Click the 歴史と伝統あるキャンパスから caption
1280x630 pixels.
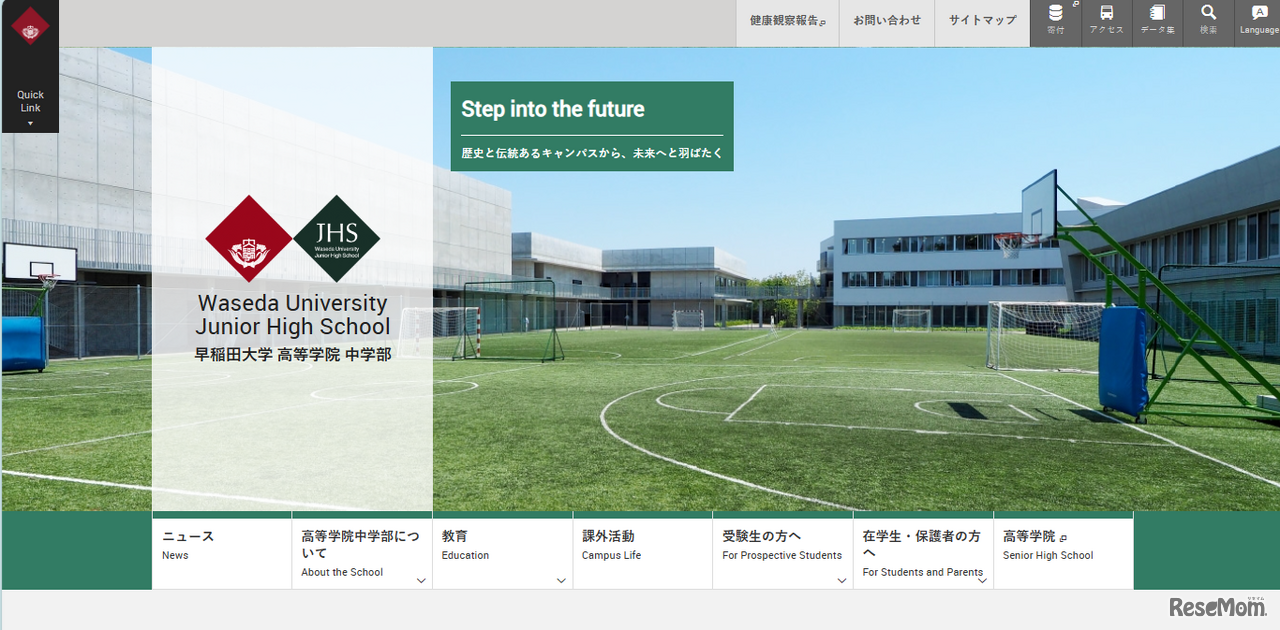coord(592,154)
